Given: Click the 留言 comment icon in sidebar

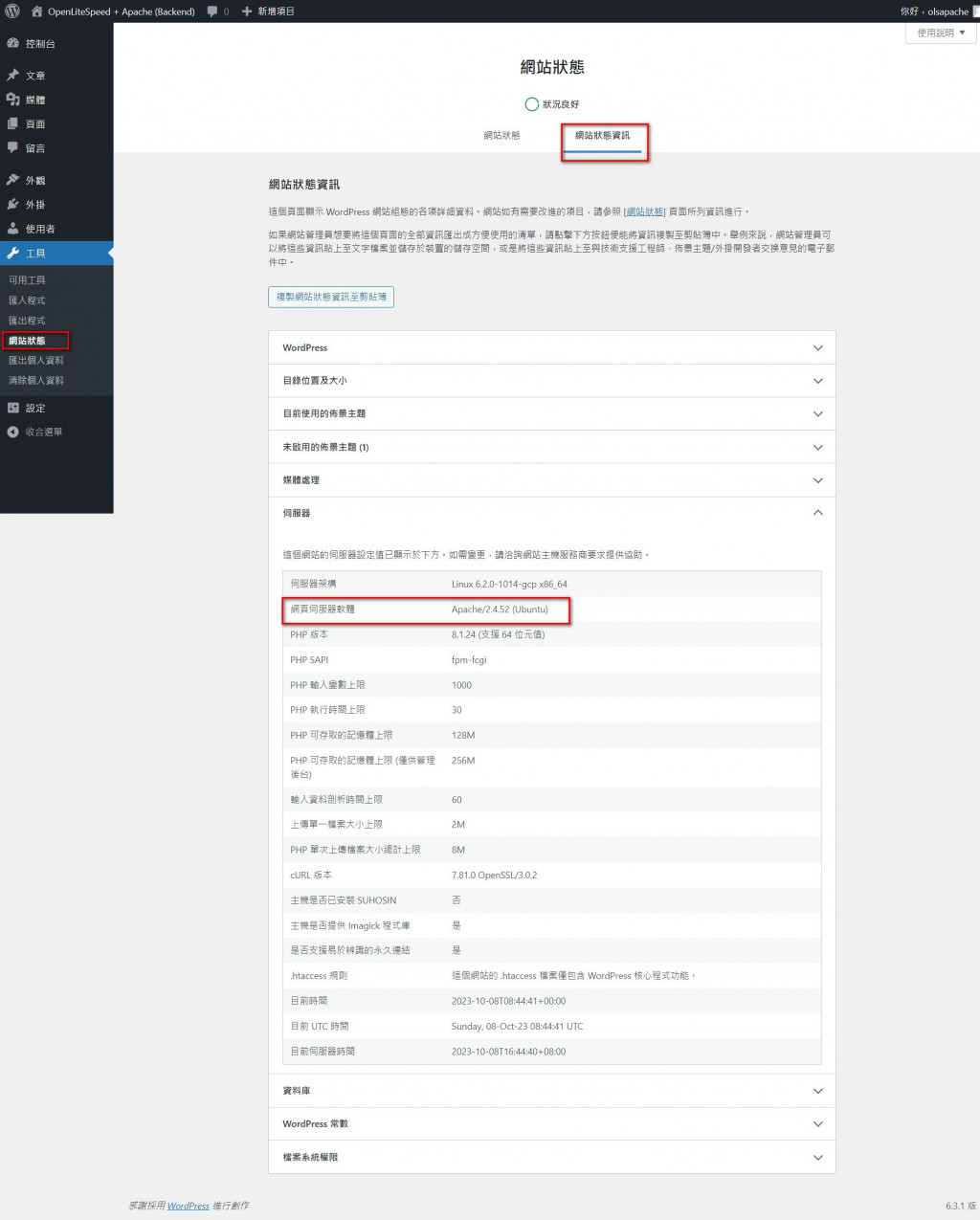Looking at the screenshot, I should pos(12,147).
